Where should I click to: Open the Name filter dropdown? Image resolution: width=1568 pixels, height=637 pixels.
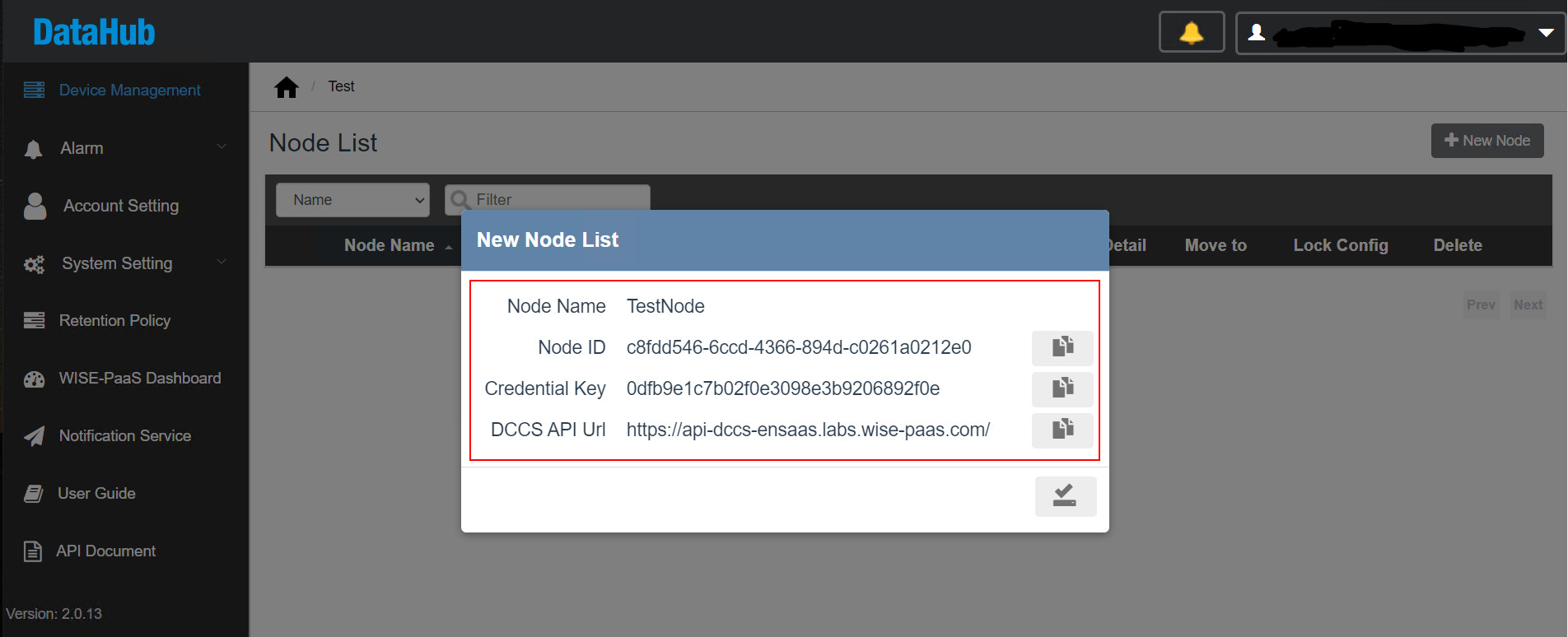[352, 200]
